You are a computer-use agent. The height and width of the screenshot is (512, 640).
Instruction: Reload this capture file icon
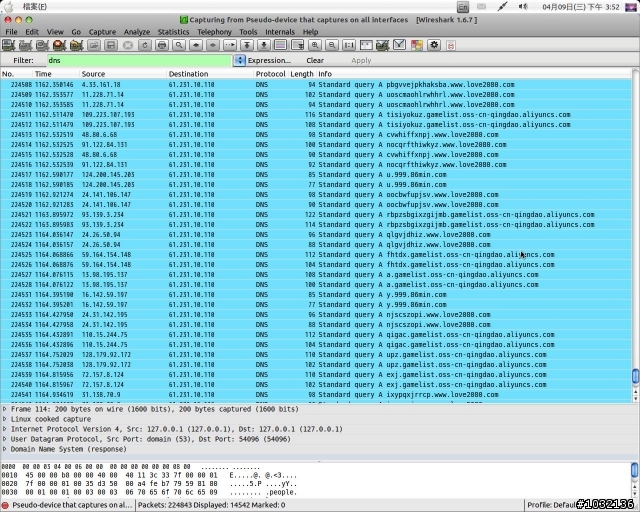[145, 45]
